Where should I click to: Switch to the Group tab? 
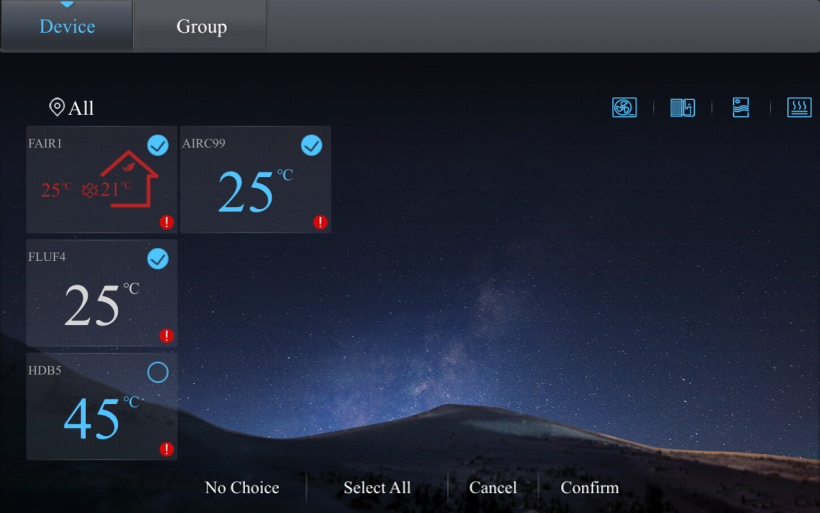tap(201, 26)
